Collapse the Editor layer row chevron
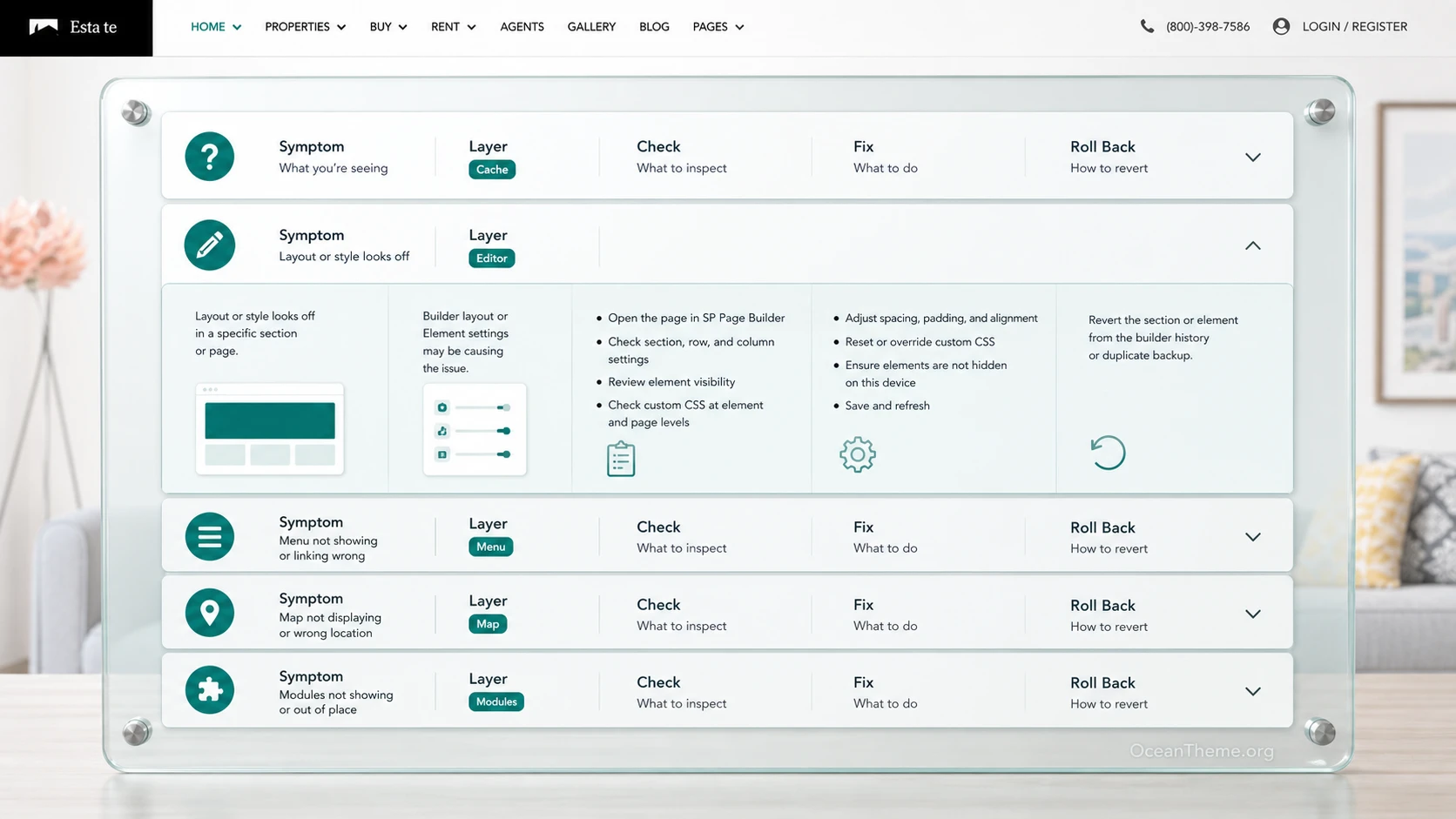 [1252, 245]
